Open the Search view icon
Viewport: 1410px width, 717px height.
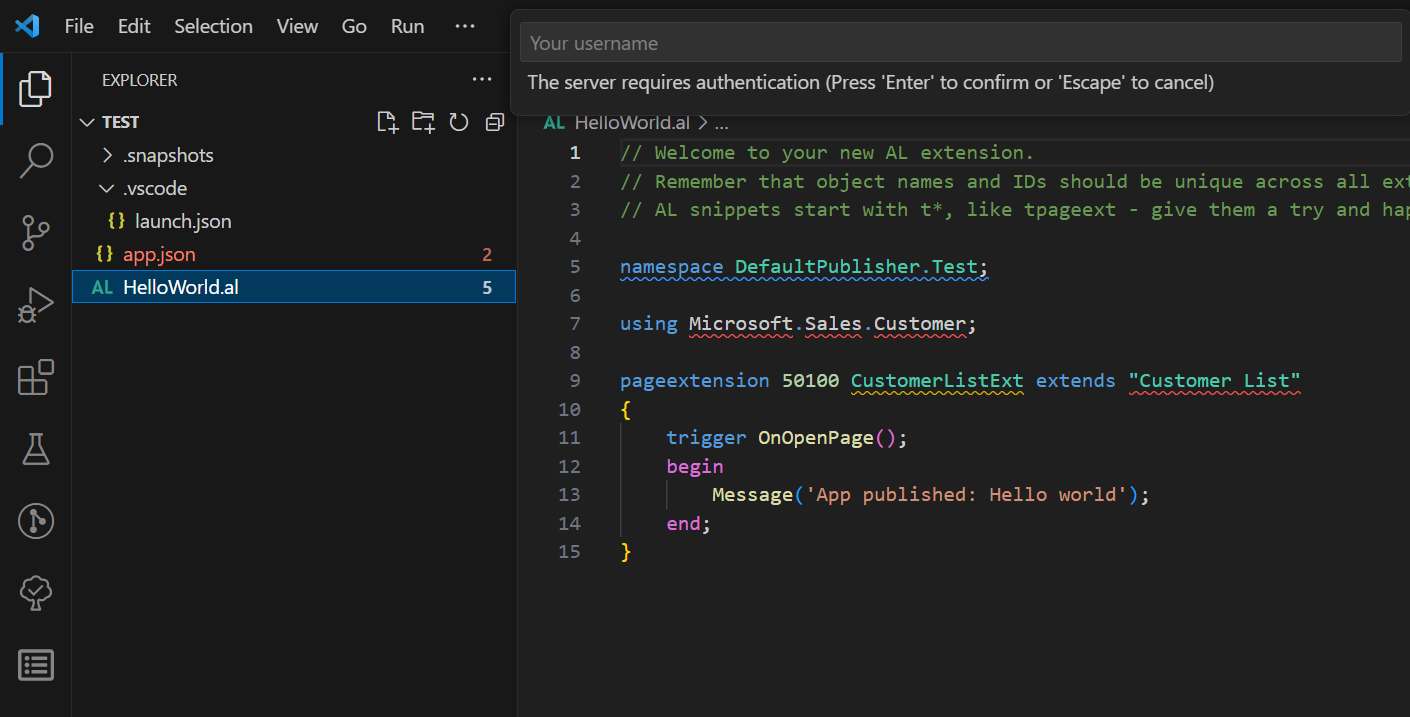pos(35,160)
